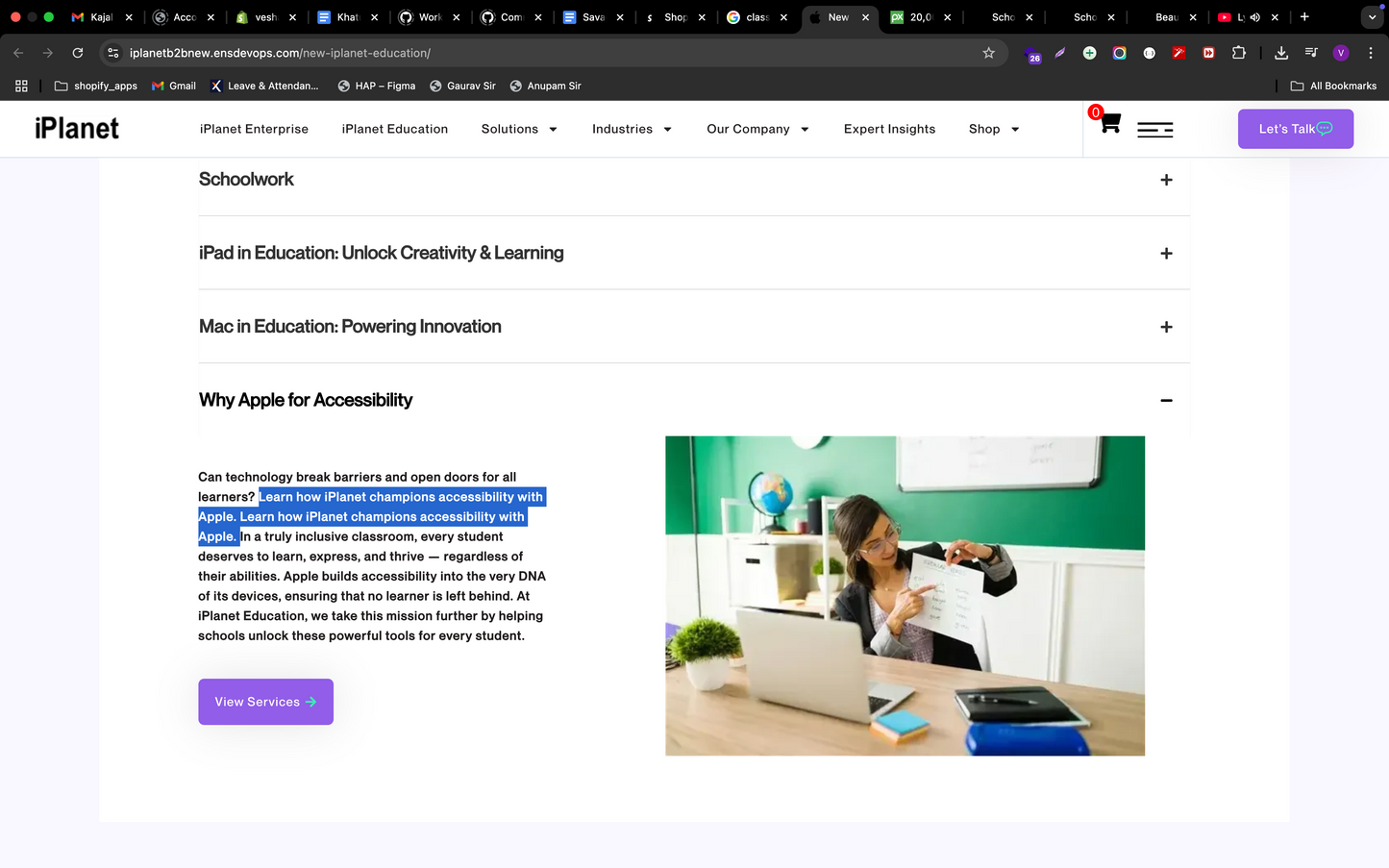Click the red fast-forward extension icon
Screen dimensions: 1389x868
pyautogui.click(x=1208, y=53)
